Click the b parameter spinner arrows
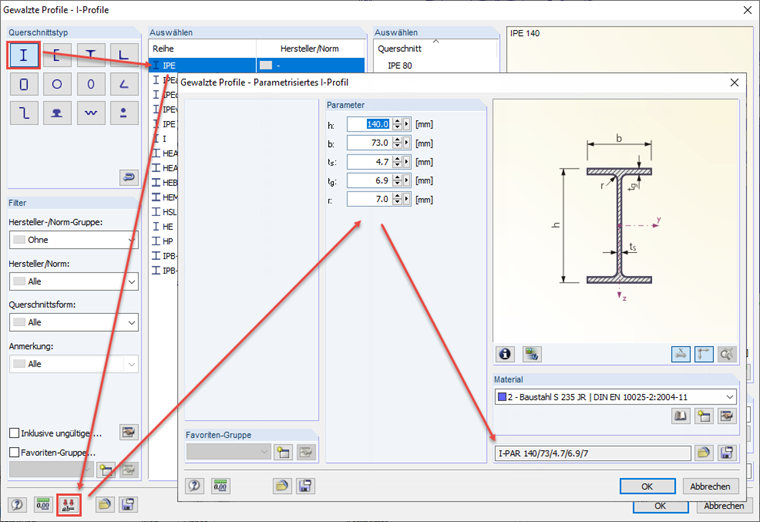 (397, 143)
